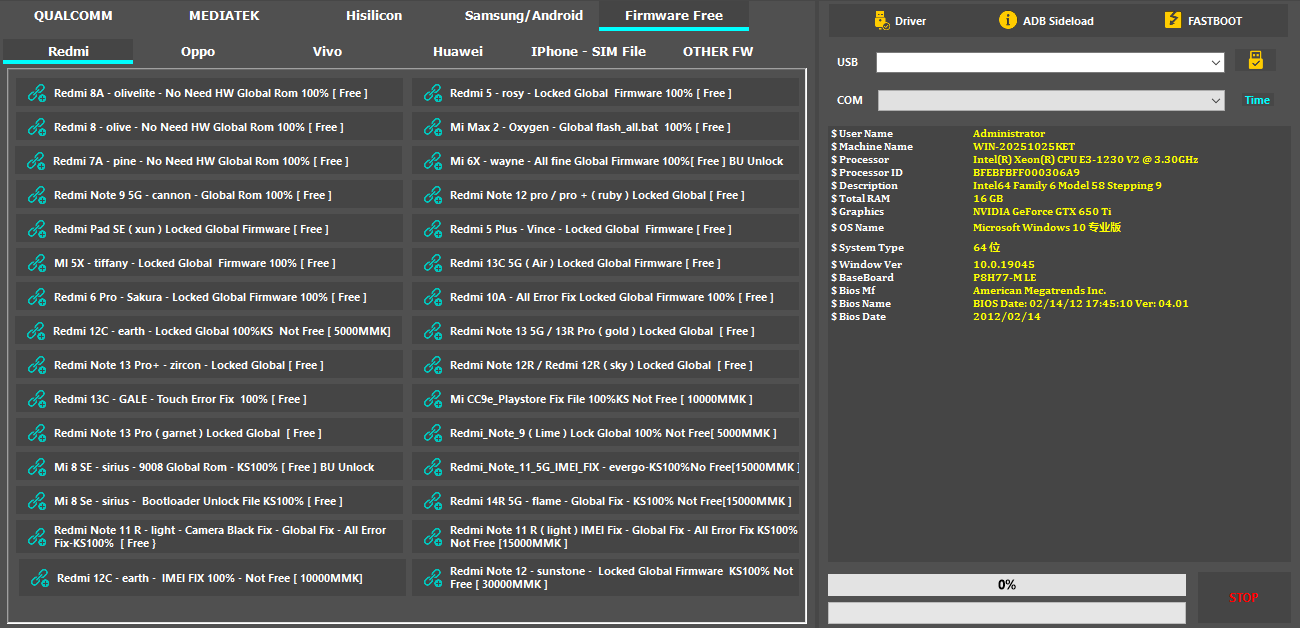
Task: Click the link icon beside Mi CC9e Playstore Fix
Action: click(433, 399)
